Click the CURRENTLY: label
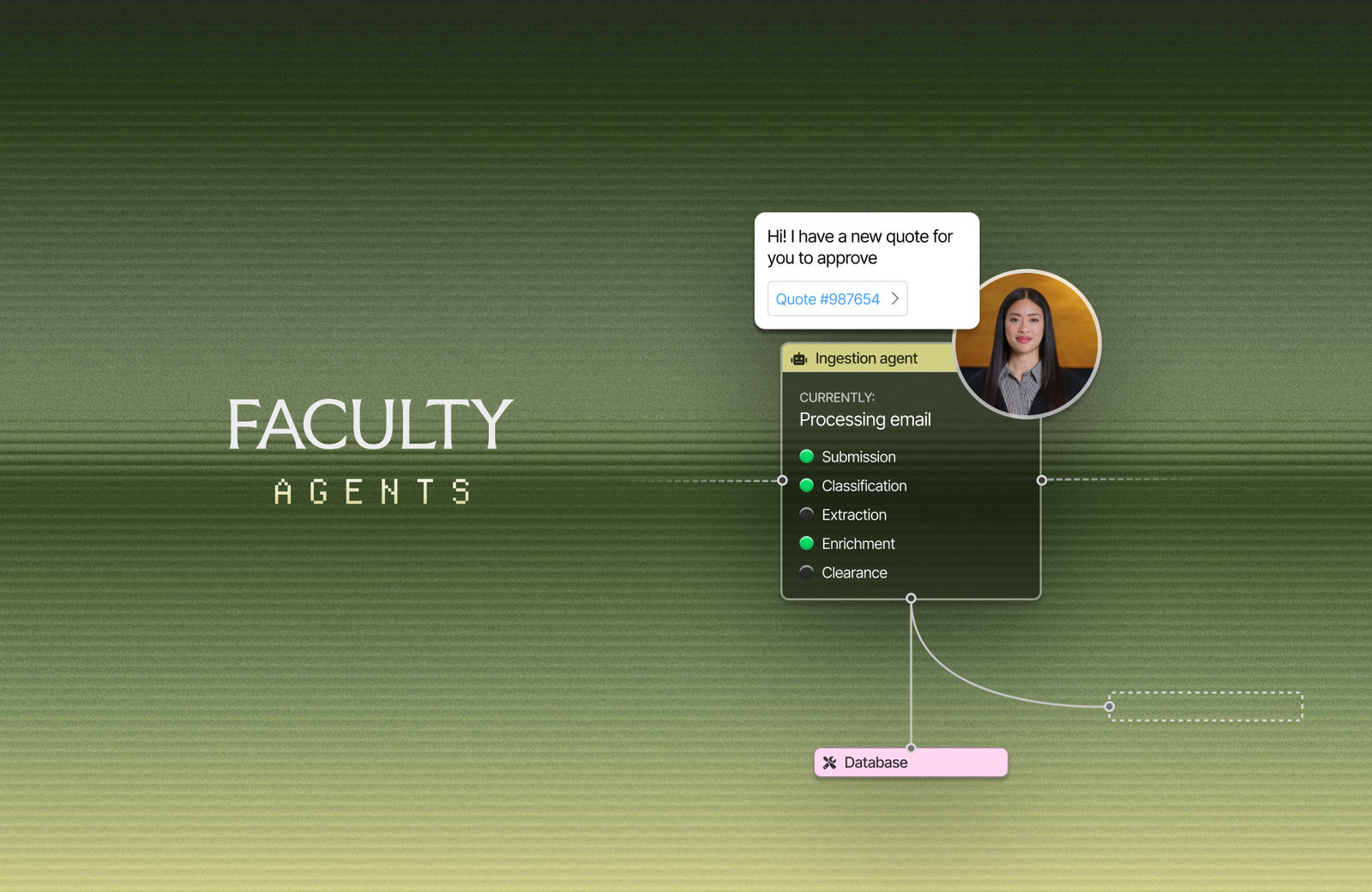 837,397
